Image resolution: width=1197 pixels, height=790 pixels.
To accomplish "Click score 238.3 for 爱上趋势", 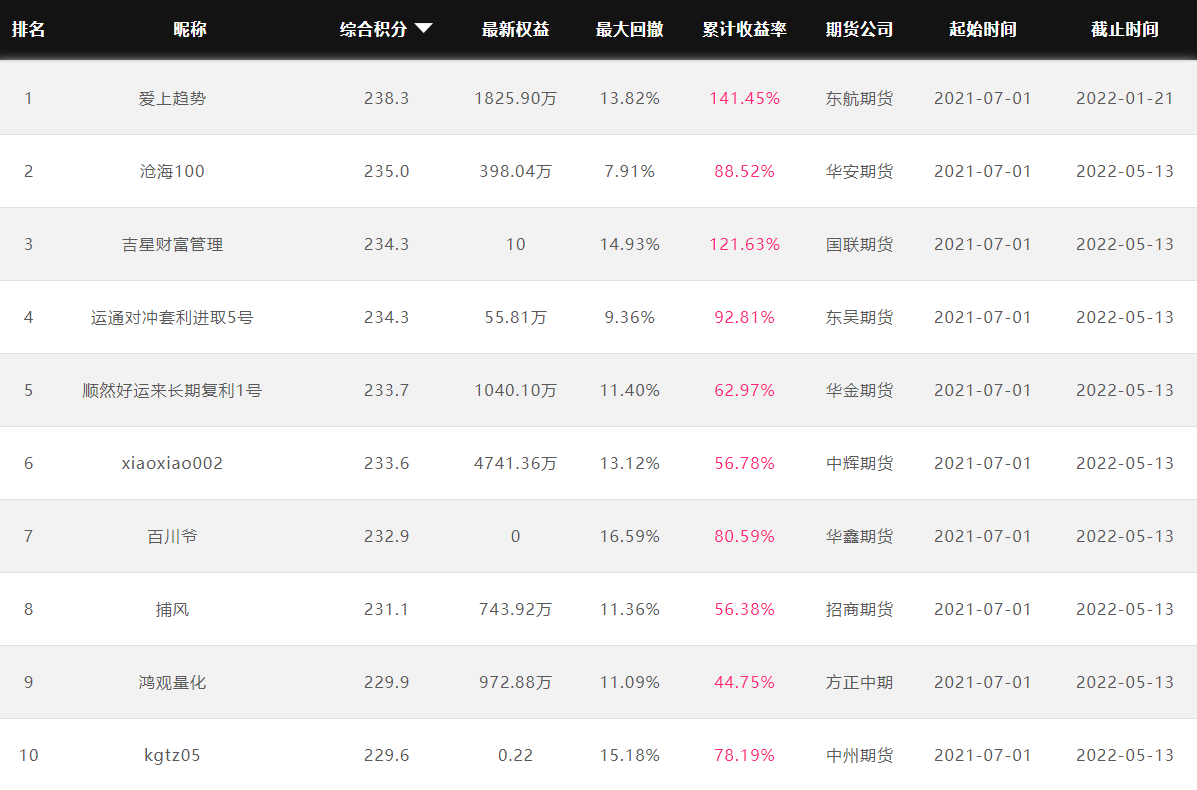I will point(386,98).
